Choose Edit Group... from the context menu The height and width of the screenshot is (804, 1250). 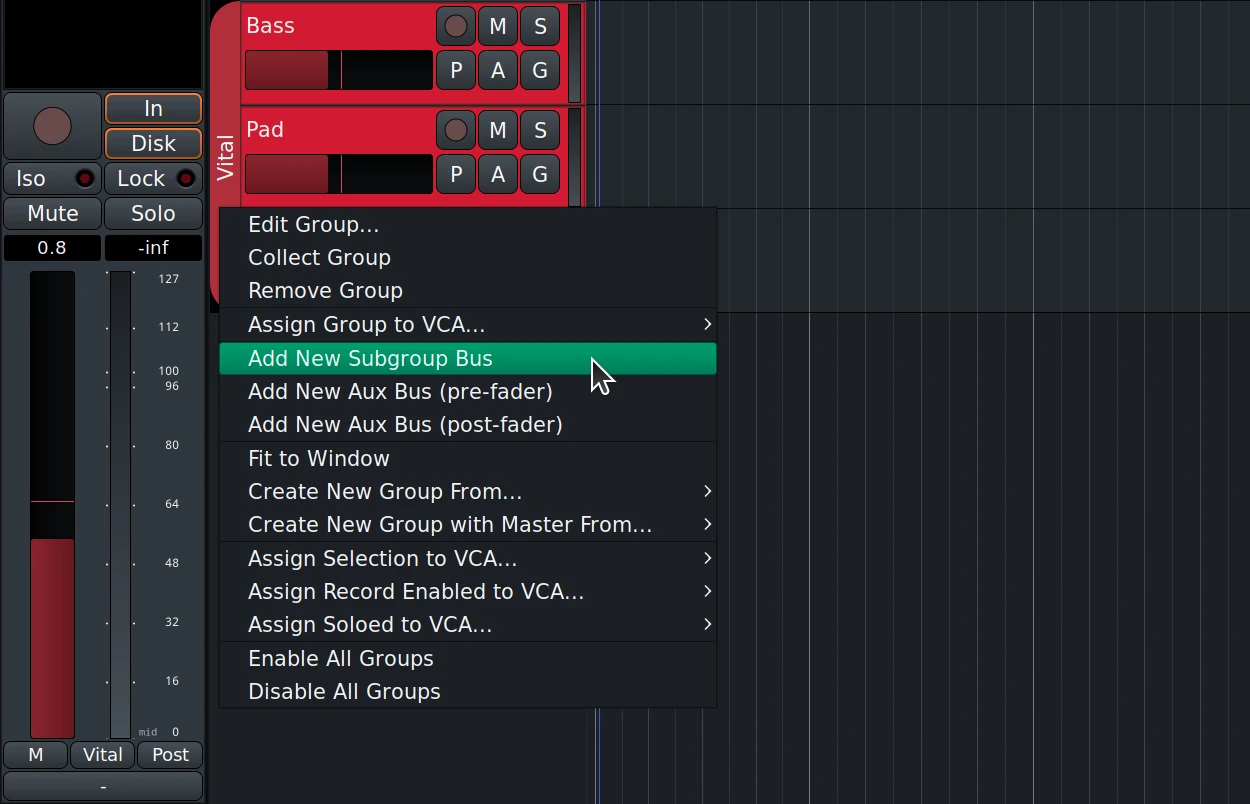click(x=468, y=225)
